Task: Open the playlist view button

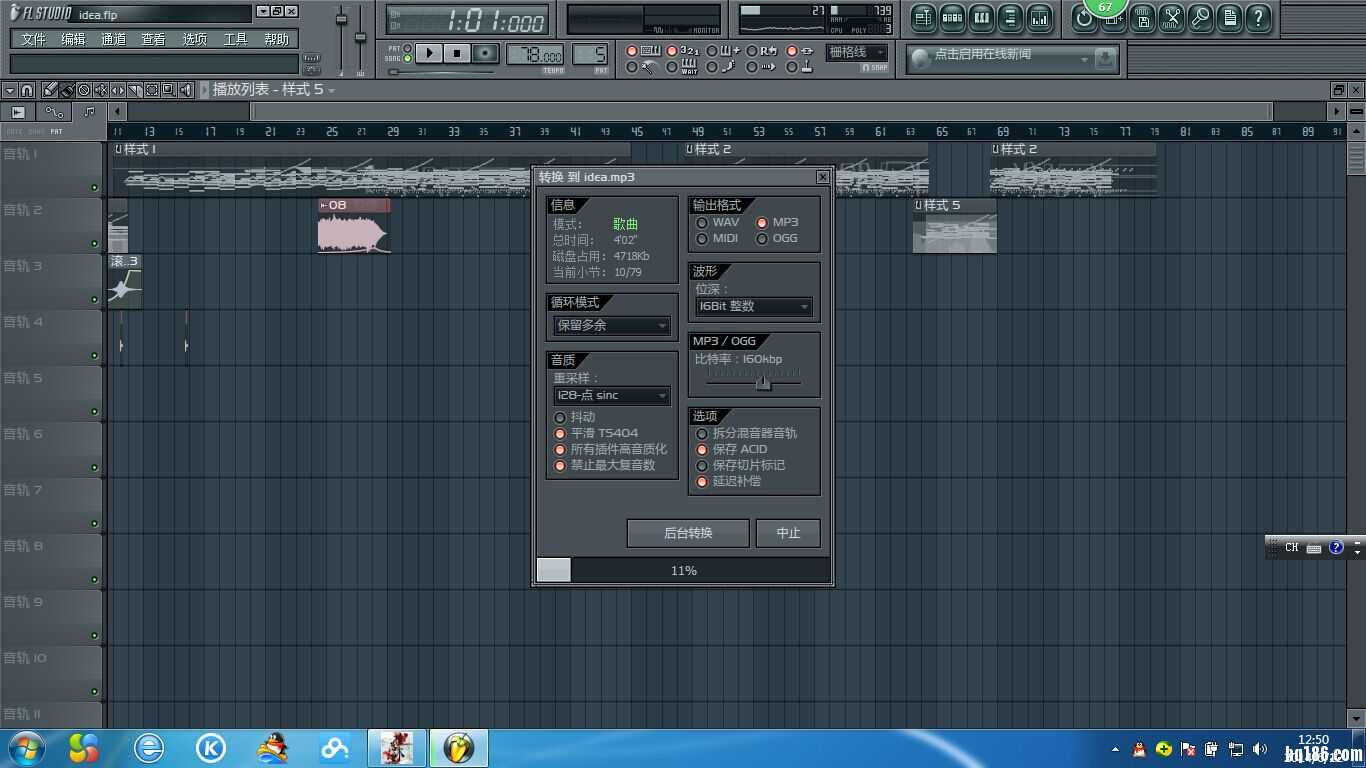Action: click(924, 17)
